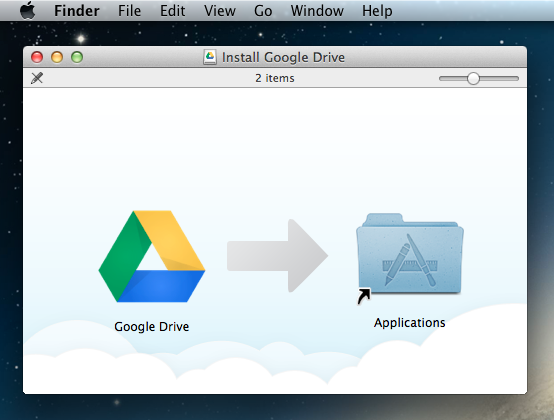Open the File menu

point(129,11)
